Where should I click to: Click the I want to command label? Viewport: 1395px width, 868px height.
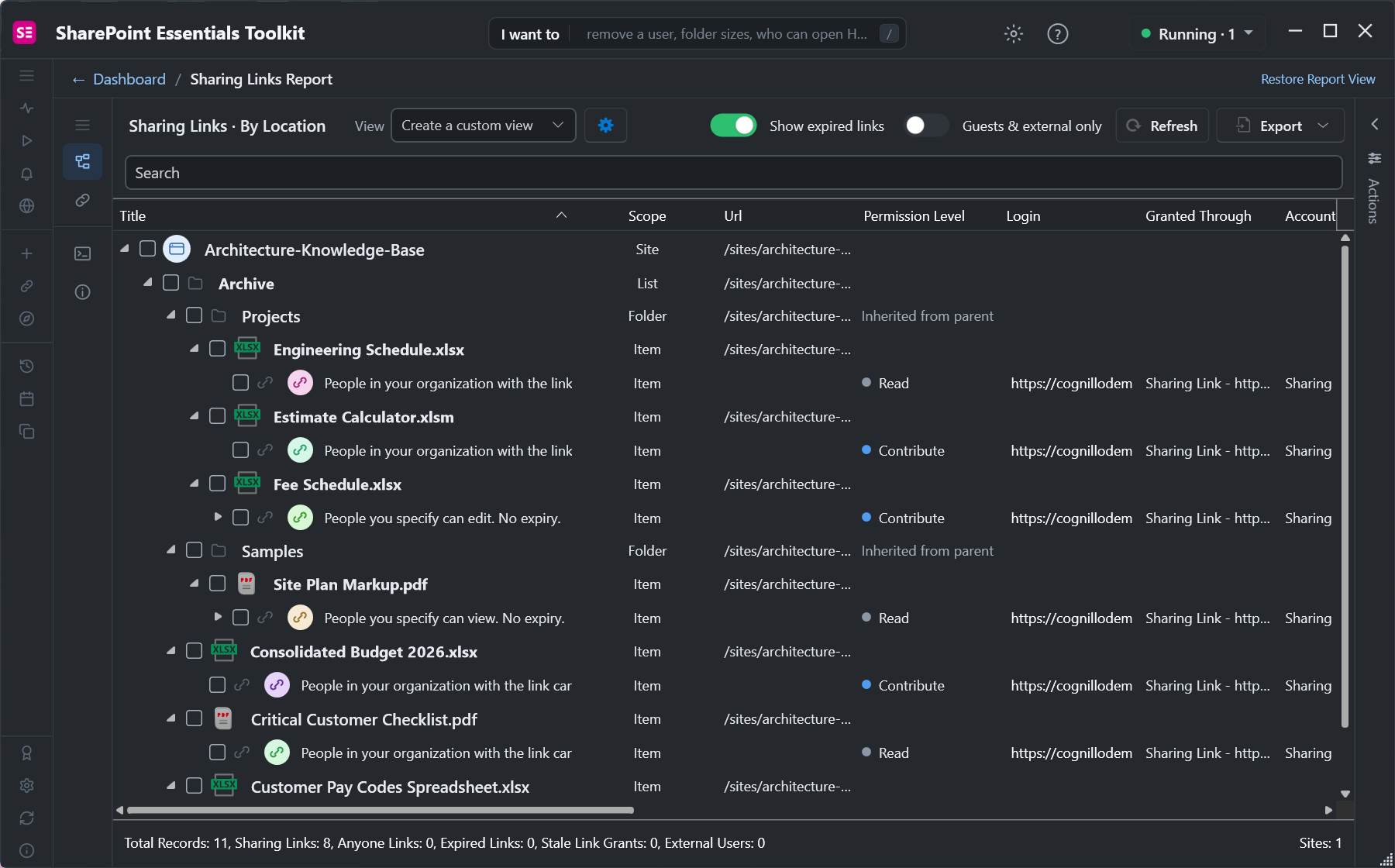530,34
